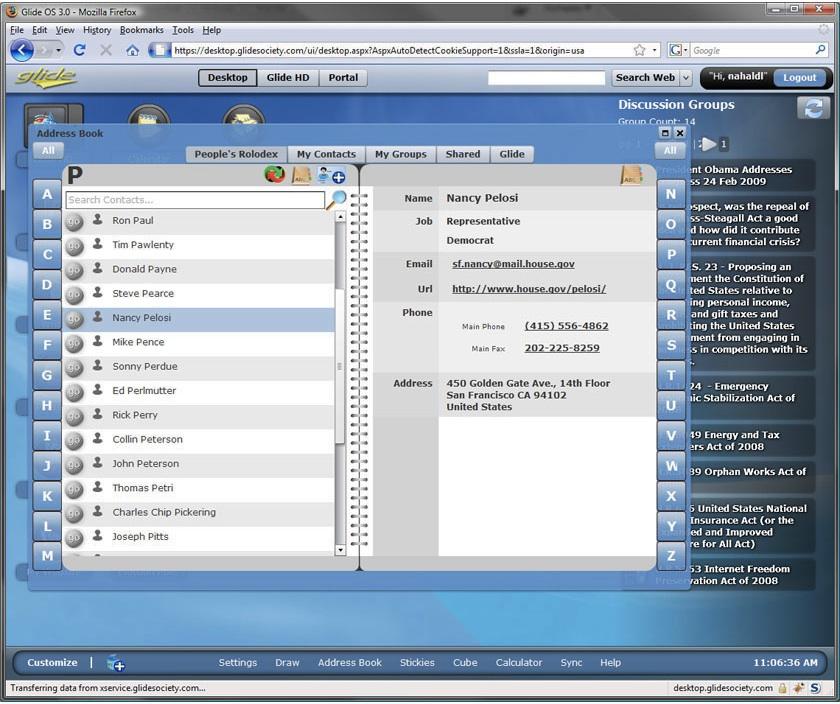The height and width of the screenshot is (704, 840).
Task: Click the go button beside Rick Perry
Action: [x=74, y=416]
